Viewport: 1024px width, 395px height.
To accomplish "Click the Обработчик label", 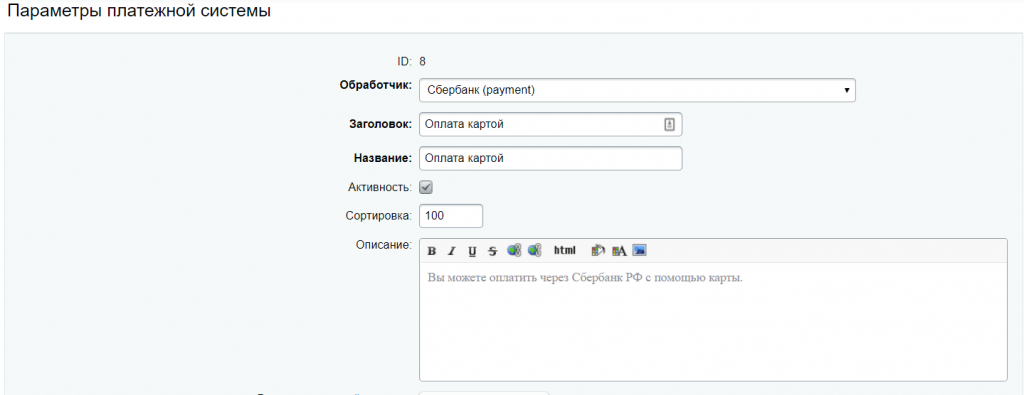I will point(376,85).
